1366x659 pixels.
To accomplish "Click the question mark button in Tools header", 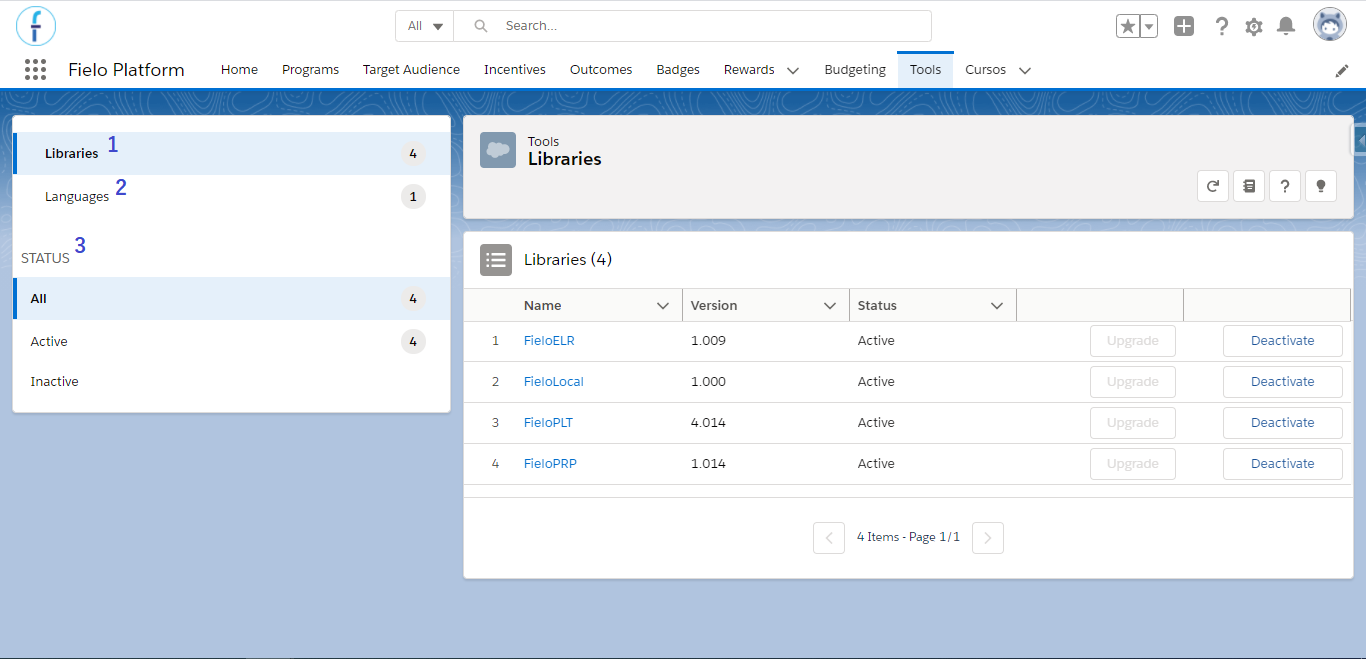I will click(x=1285, y=186).
